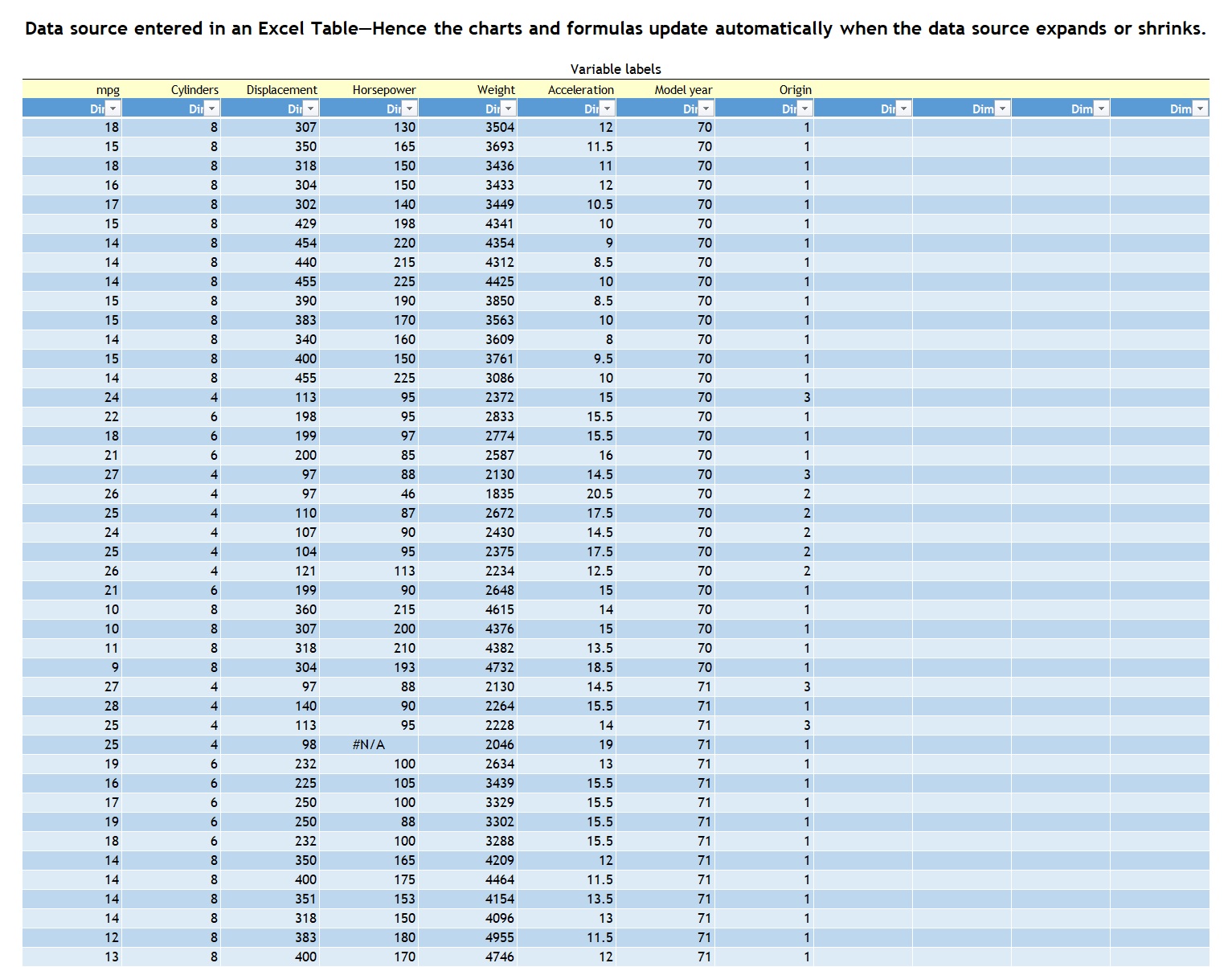Select the weight cell 4746

click(x=468, y=957)
